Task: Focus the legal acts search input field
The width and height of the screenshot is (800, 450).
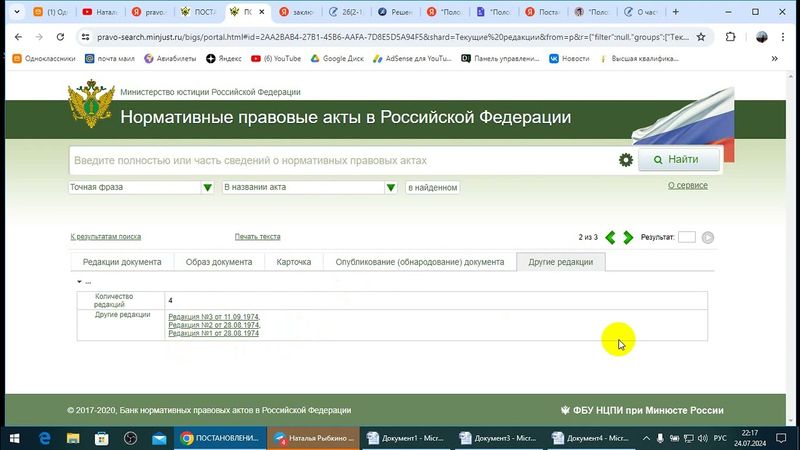Action: click(342, 161)
